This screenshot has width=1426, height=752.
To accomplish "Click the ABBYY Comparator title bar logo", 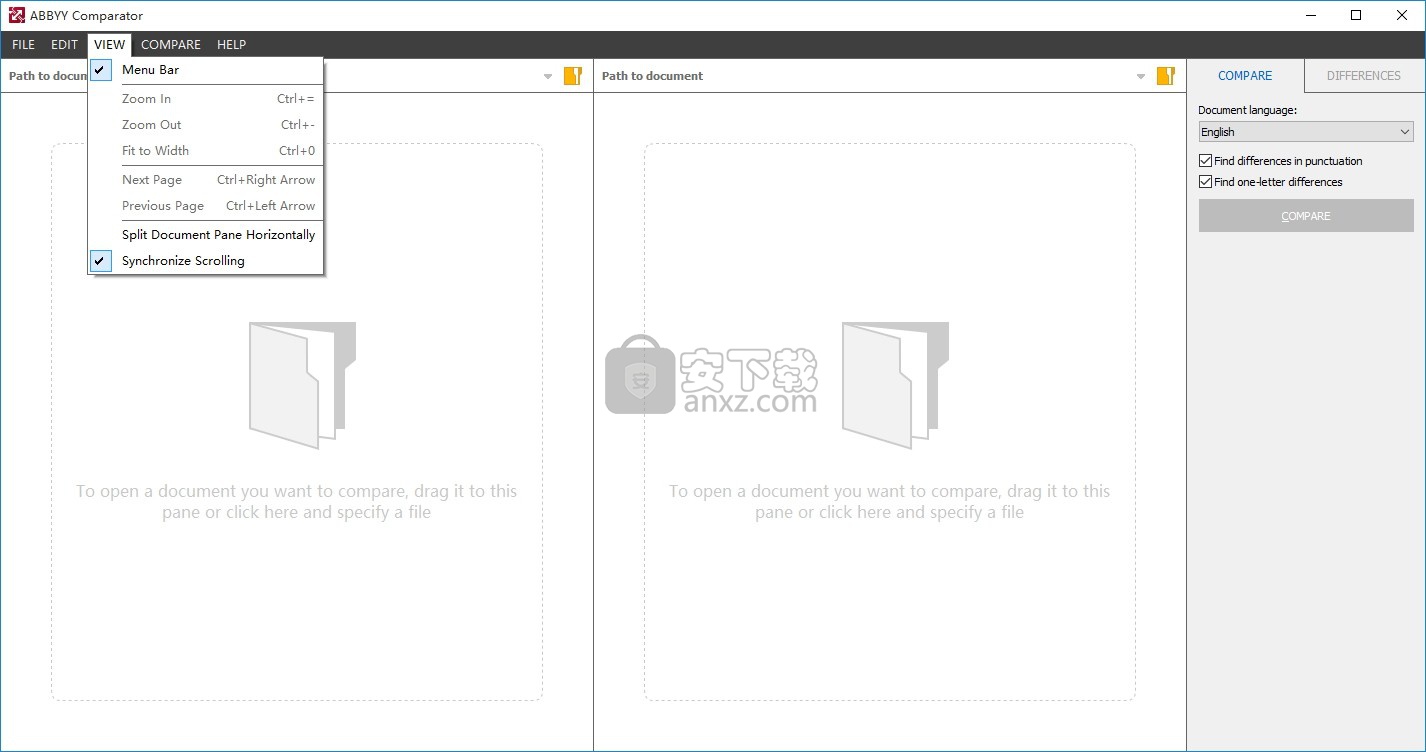I will click(x=17, y=15).
